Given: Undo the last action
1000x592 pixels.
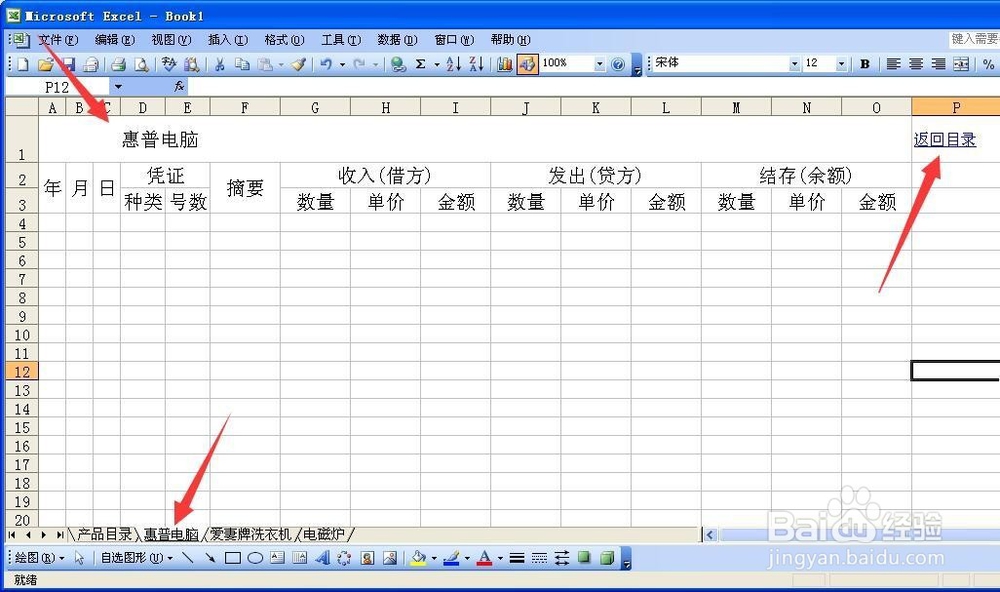Looking at the screenshot, I should coord(326,64).
